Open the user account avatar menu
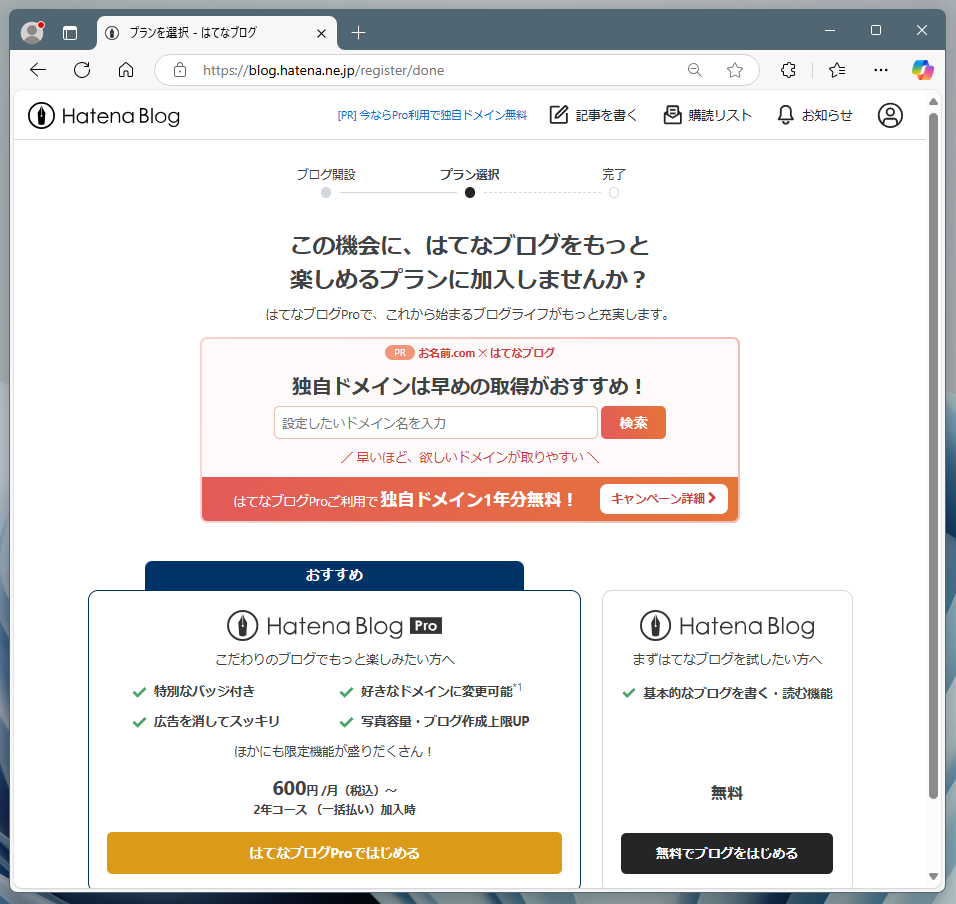Image resolution: width=956 pixels, height=904 pixels. click(890, 115)
